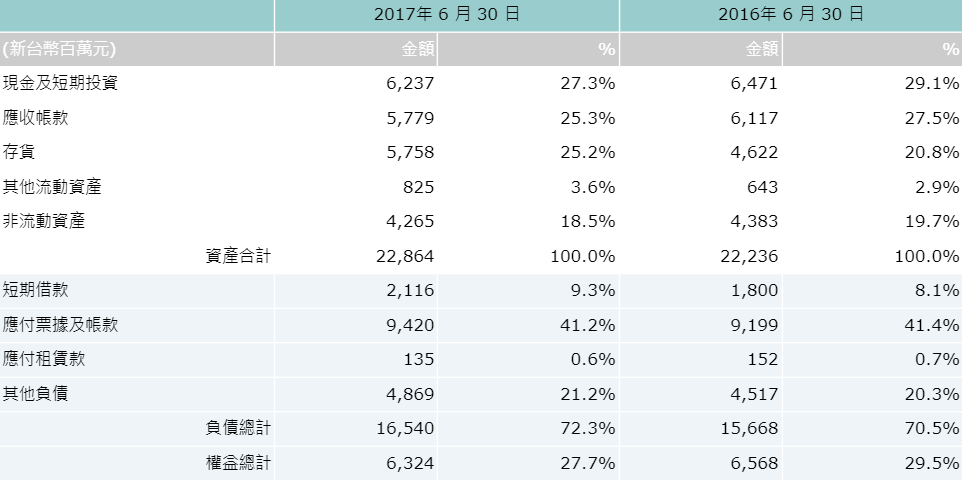Screen dimensions: 962x480
Task: Select the 41.2% payables percentage cell
Action: (592, 325)
